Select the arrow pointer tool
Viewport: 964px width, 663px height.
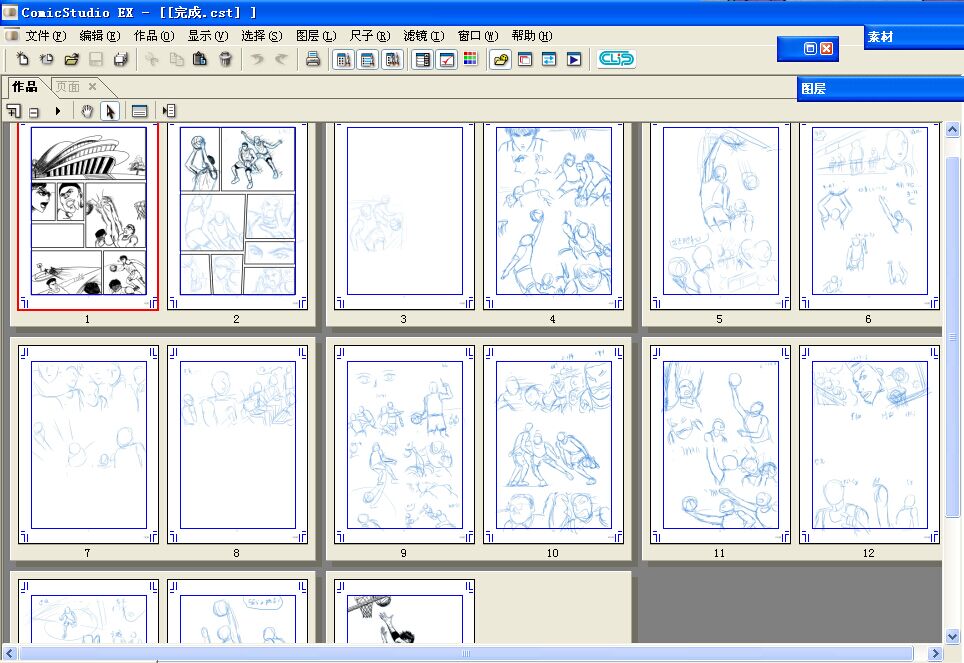[110, 111]
